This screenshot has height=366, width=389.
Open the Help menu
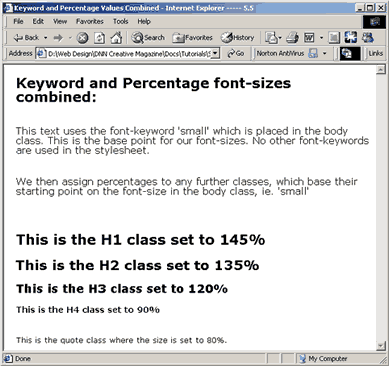pyautogui.click(x=144, y=21)
